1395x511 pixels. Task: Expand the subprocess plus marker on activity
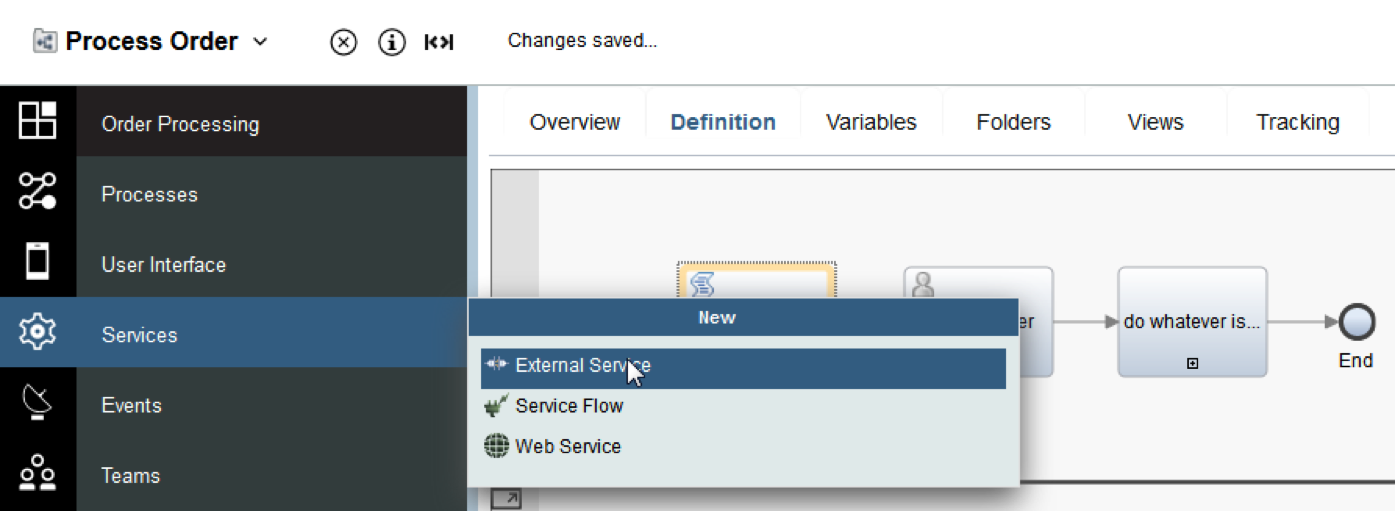point(1192,364)
